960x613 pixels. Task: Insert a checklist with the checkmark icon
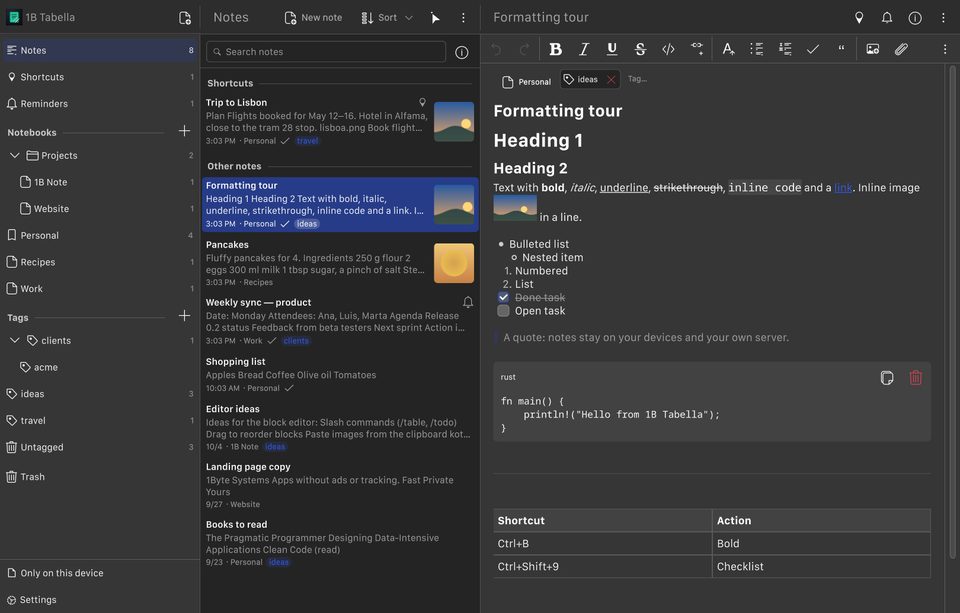coord(812,49)
